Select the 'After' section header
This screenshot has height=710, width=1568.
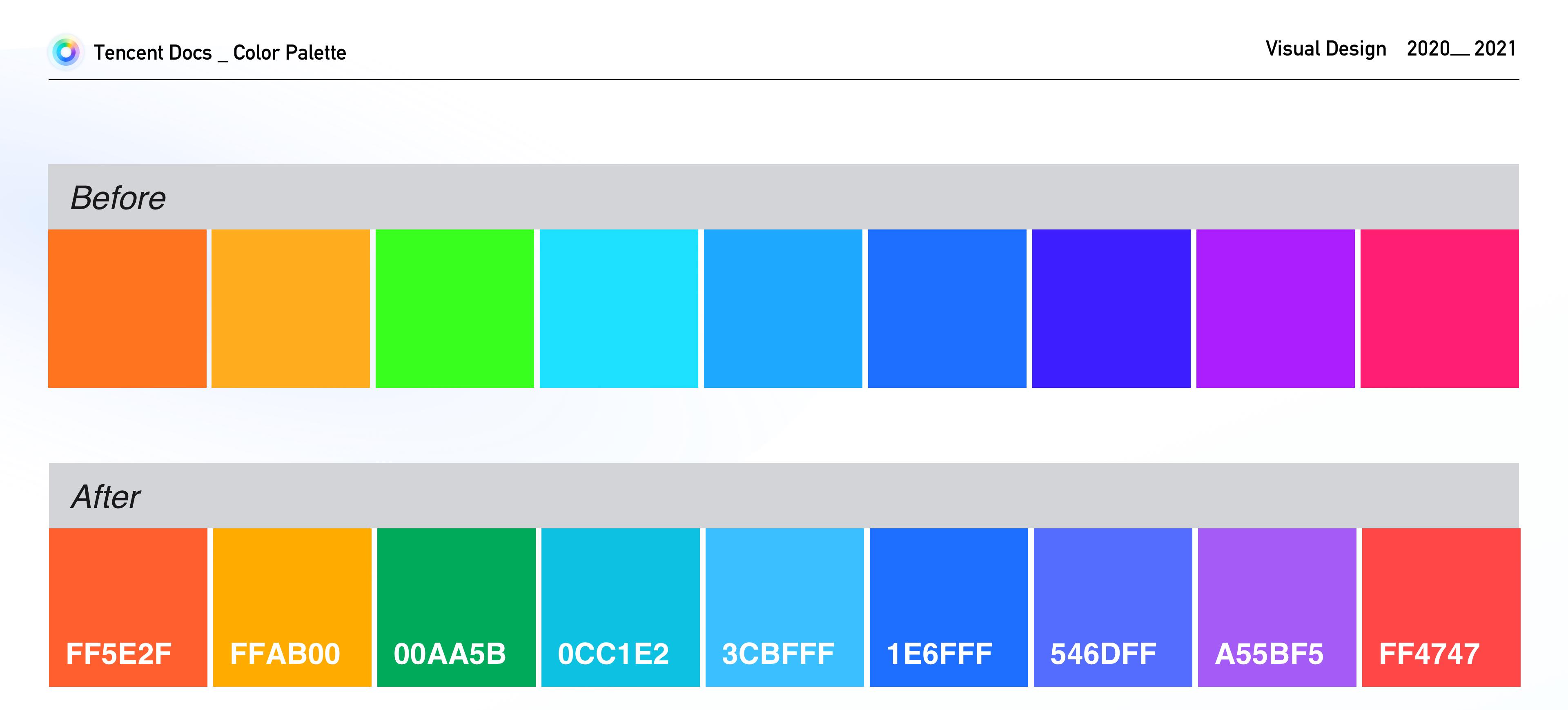106,496
